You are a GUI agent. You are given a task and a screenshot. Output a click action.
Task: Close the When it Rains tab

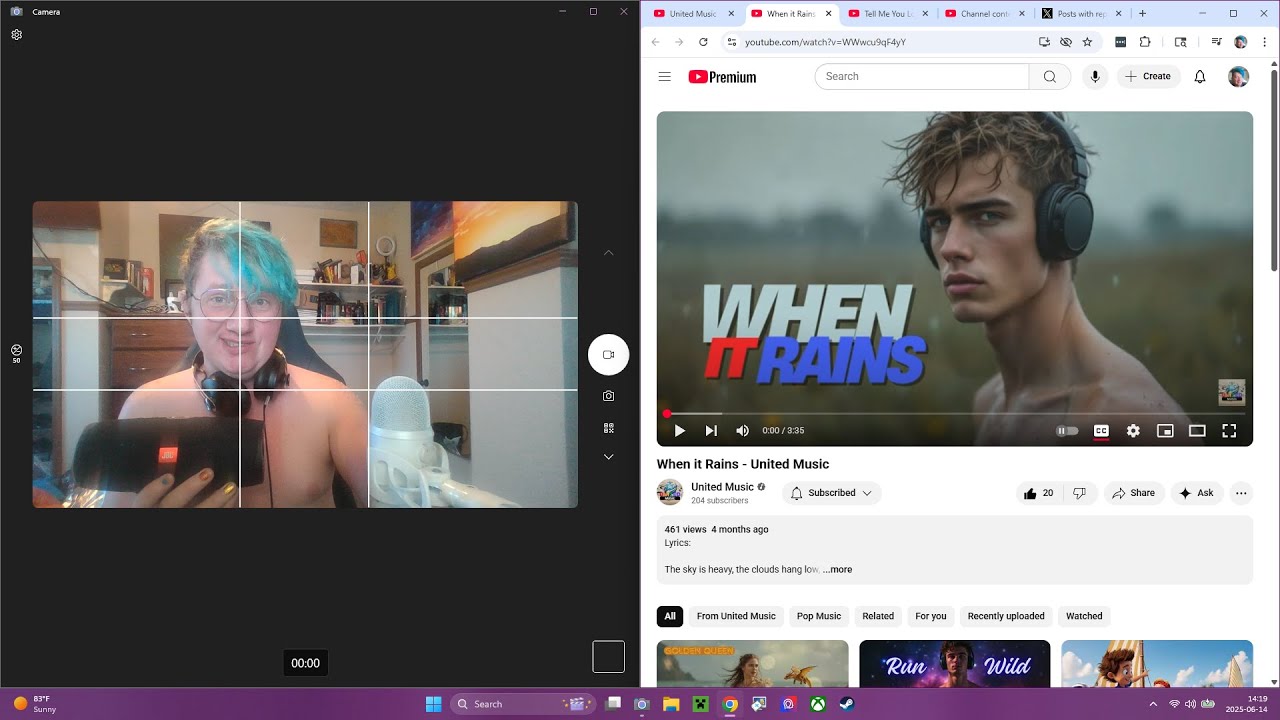click(x=828, y=14)
